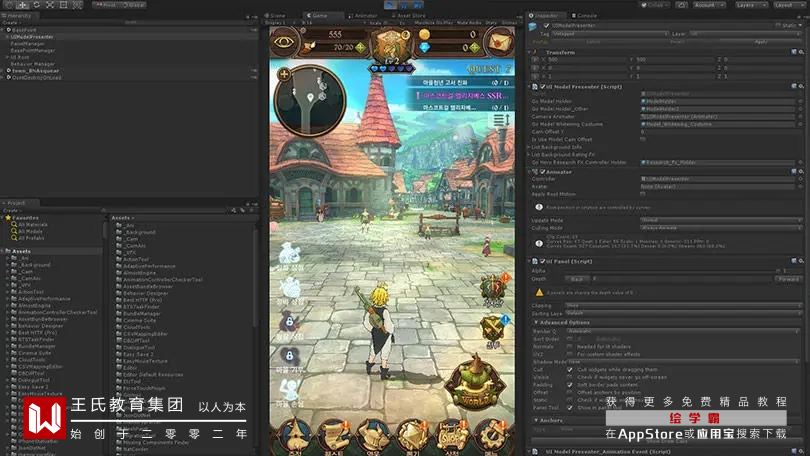Click the Play button in toolbar

391,5
